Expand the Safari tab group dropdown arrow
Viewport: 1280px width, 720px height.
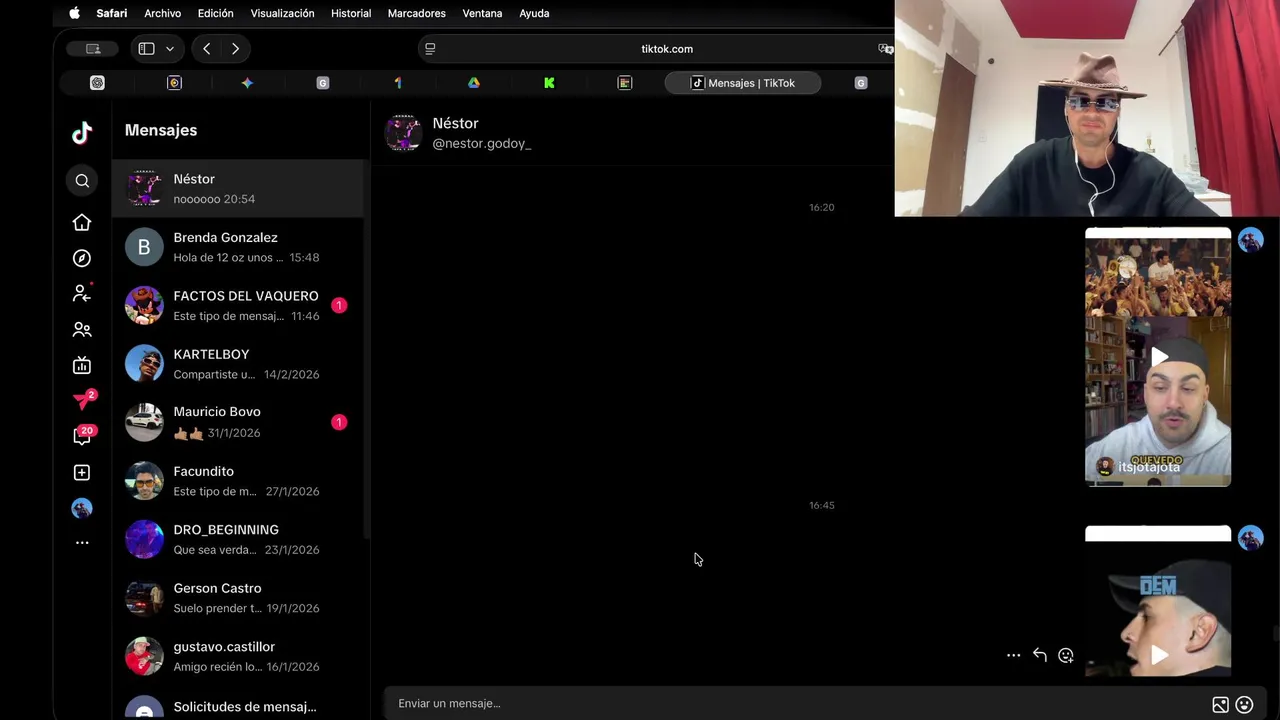[170, 48]
